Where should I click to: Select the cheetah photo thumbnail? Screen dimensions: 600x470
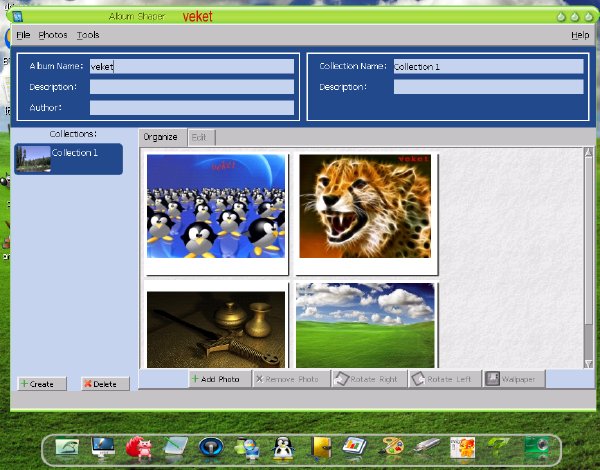point(365,206)
